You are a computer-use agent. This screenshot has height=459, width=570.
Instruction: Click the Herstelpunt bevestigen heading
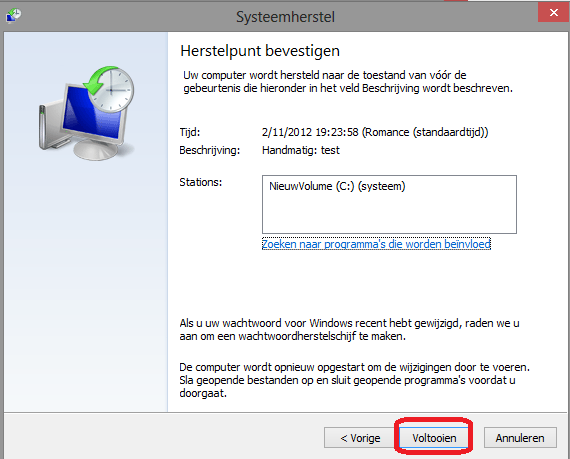(260, 51)
